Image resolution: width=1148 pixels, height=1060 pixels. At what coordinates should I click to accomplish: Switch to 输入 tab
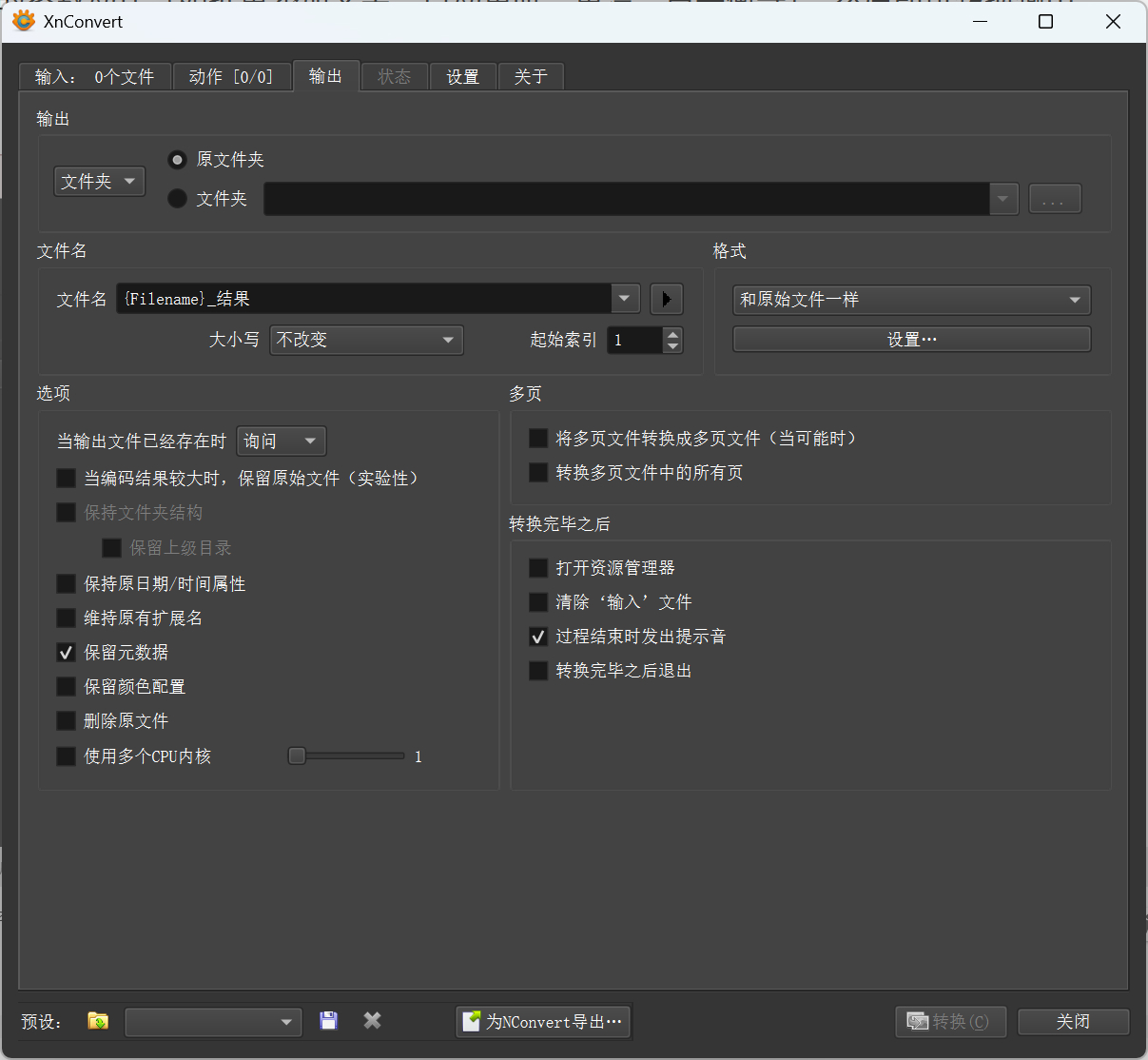[95, 76]
